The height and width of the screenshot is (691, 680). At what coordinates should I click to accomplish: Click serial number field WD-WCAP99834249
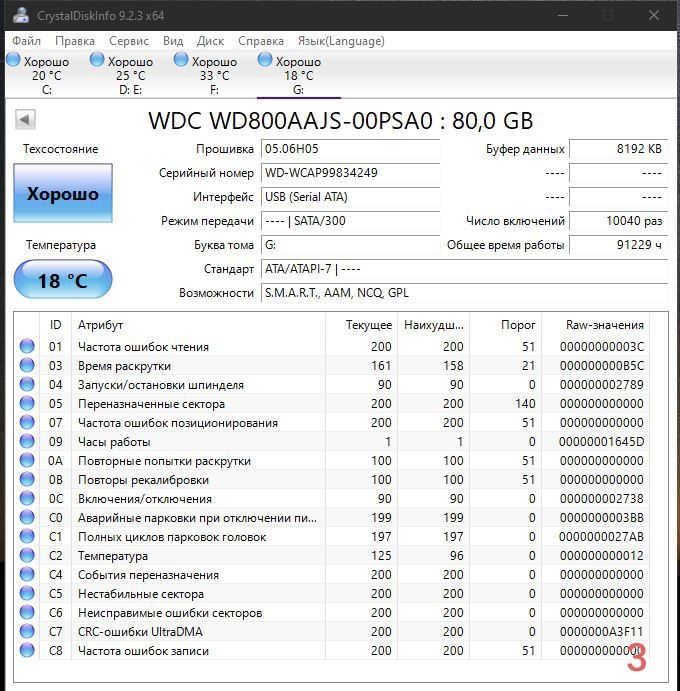click(x=351, y=173)
